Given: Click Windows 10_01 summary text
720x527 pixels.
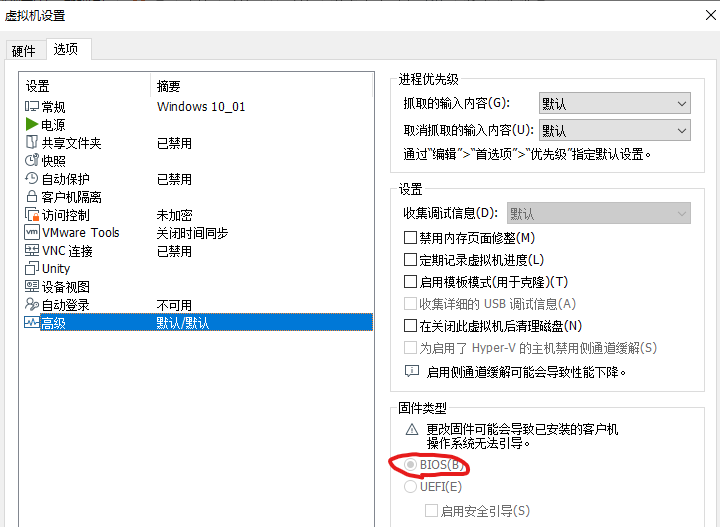Looking at the screenshot, I should point(201,107).
